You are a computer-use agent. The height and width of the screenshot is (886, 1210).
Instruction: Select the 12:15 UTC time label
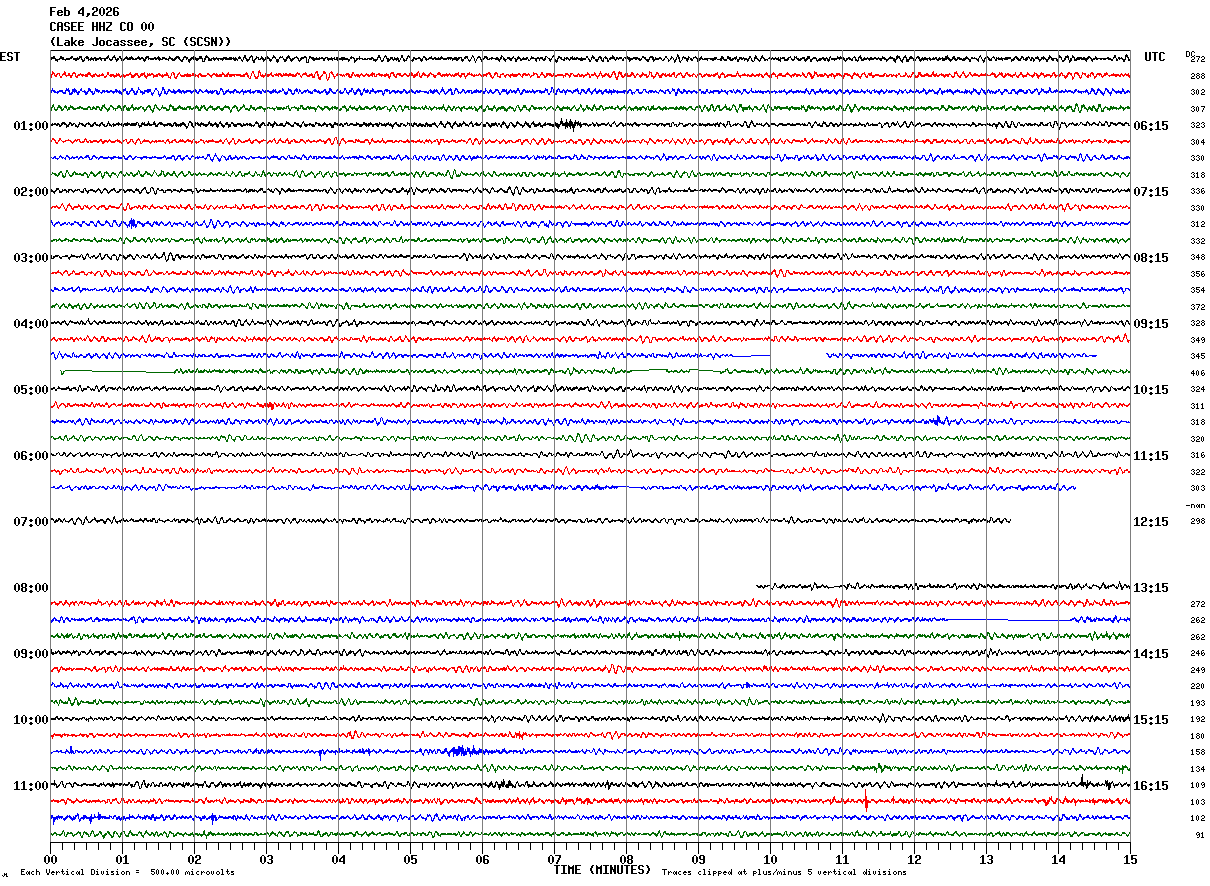point(1150,522)
